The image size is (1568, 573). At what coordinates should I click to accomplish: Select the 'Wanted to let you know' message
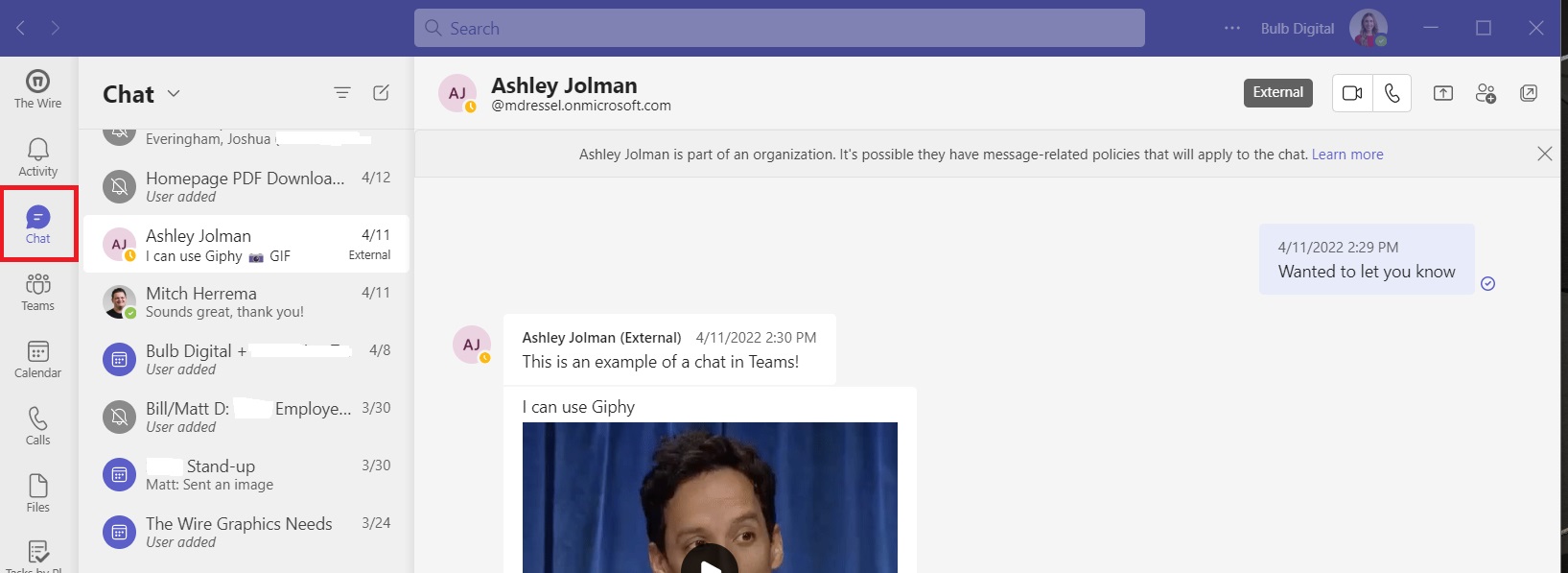[x=1367, y=259]
